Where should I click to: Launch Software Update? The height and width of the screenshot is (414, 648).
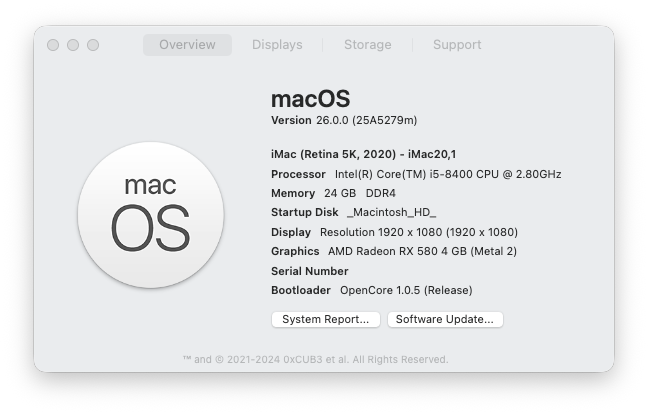(x=445, y=319)
